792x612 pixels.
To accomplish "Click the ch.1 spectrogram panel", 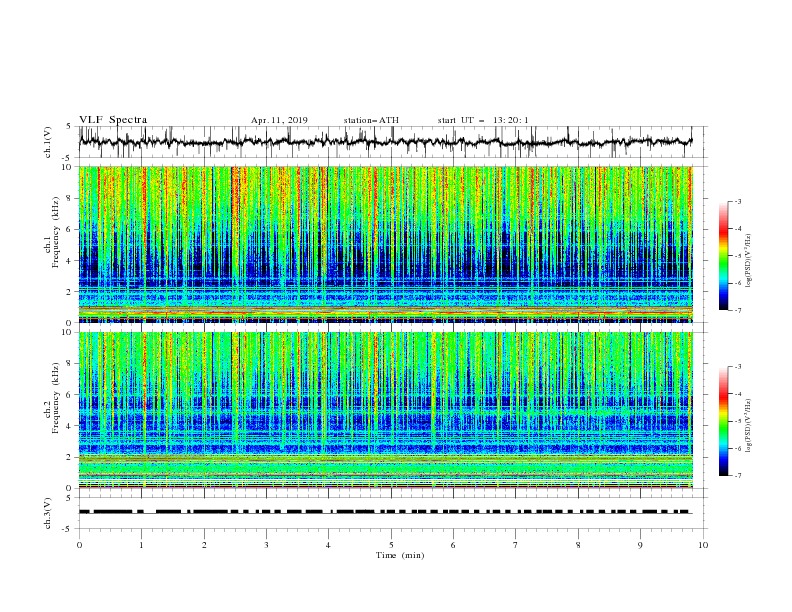I will [x=385, y=244].
